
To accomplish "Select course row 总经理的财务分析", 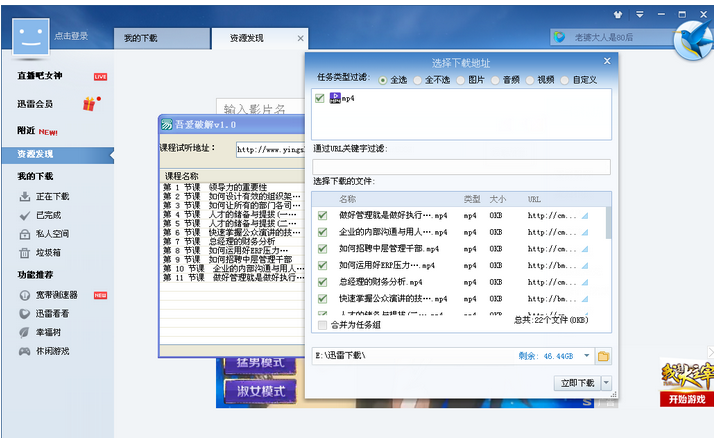I will (x=232, y=241).
